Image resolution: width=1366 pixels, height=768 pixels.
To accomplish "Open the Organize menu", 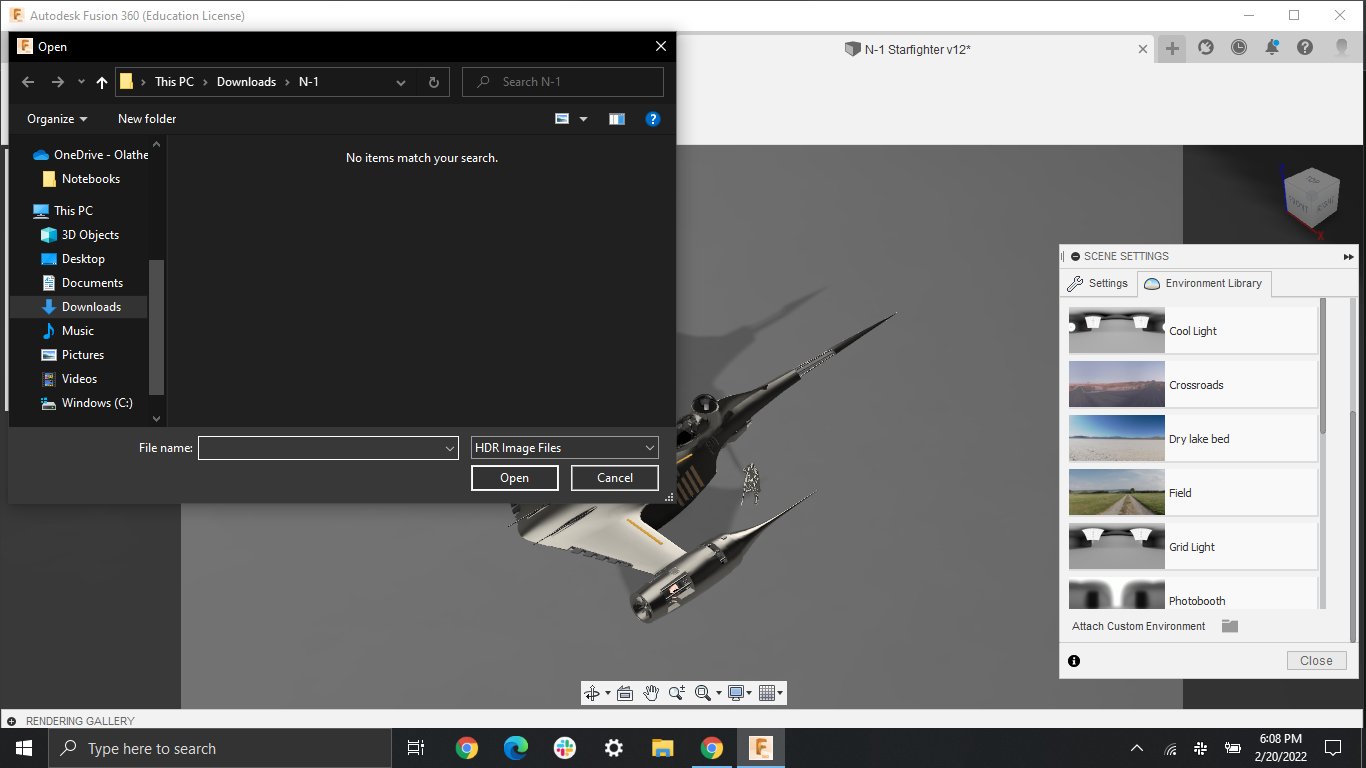I will pos(49,118).
